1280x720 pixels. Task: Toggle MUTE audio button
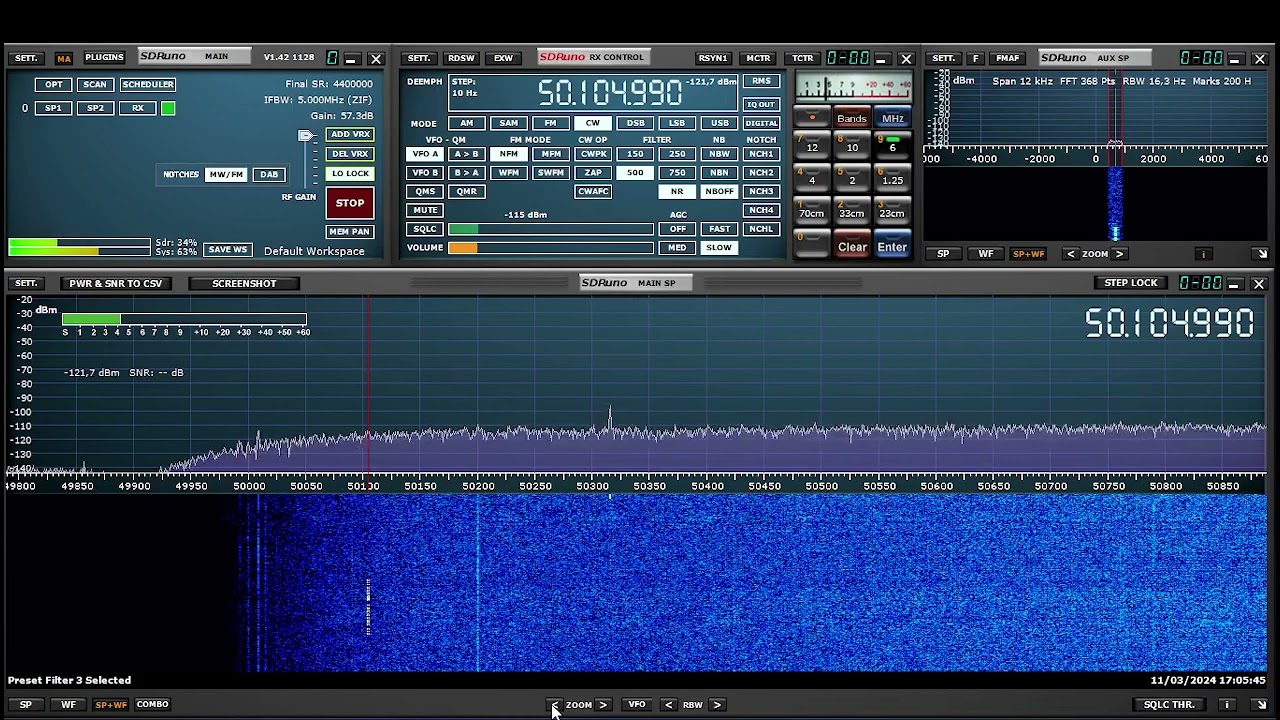pyautogui.click(x=425, y=210)
